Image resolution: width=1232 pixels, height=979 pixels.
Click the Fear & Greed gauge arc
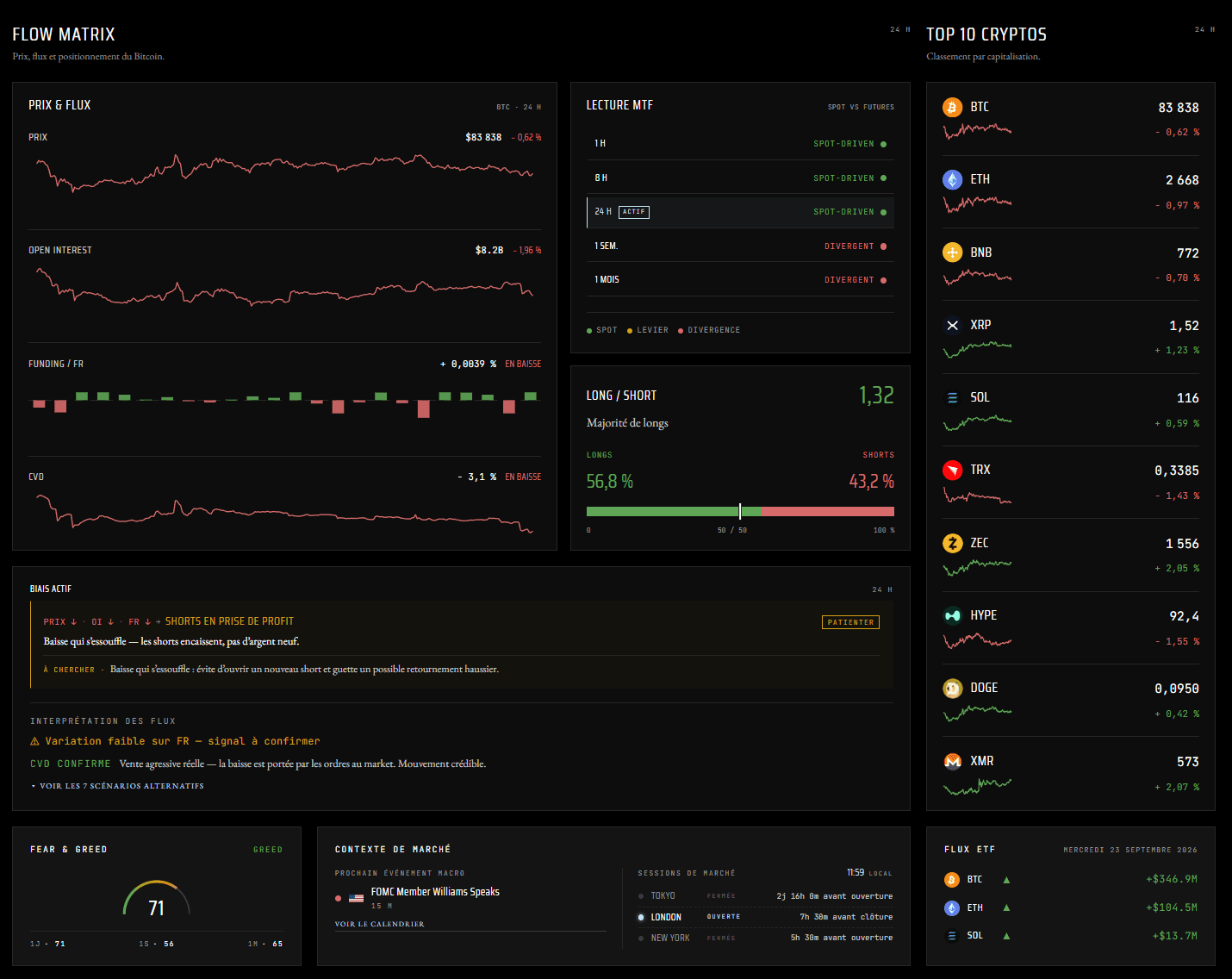point(156,896)
